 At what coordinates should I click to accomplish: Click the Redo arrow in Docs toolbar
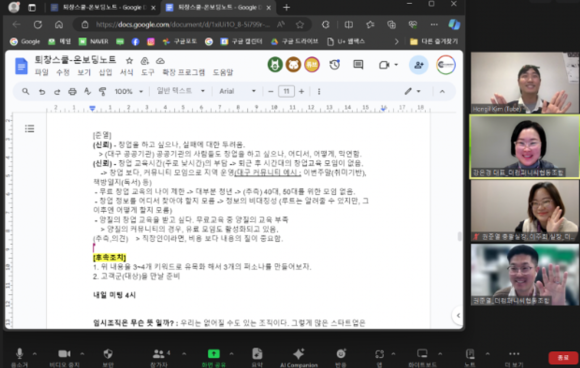click(57, 91)
